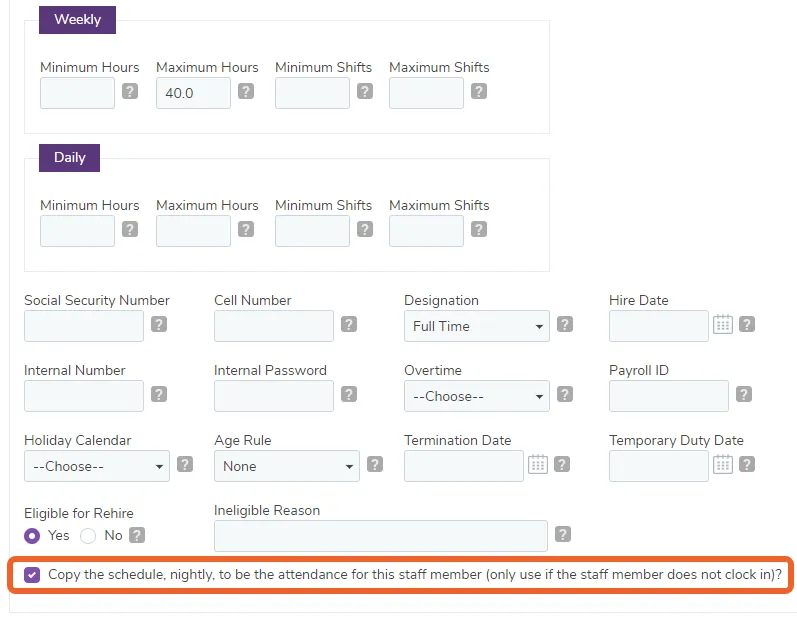The image size is (797, 623).
Task: Open help for Cell Number
Action: [349, 324]
